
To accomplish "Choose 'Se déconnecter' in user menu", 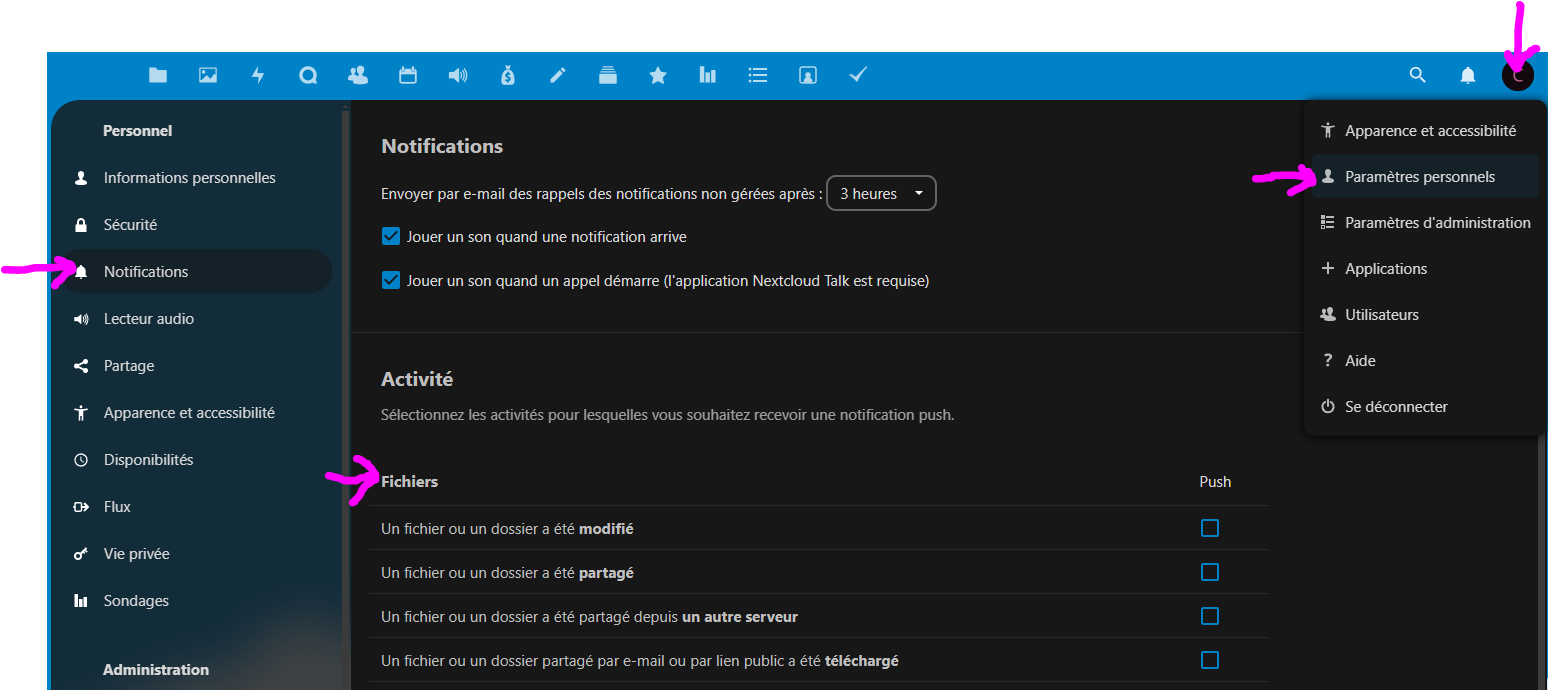I will point(1396,407).
